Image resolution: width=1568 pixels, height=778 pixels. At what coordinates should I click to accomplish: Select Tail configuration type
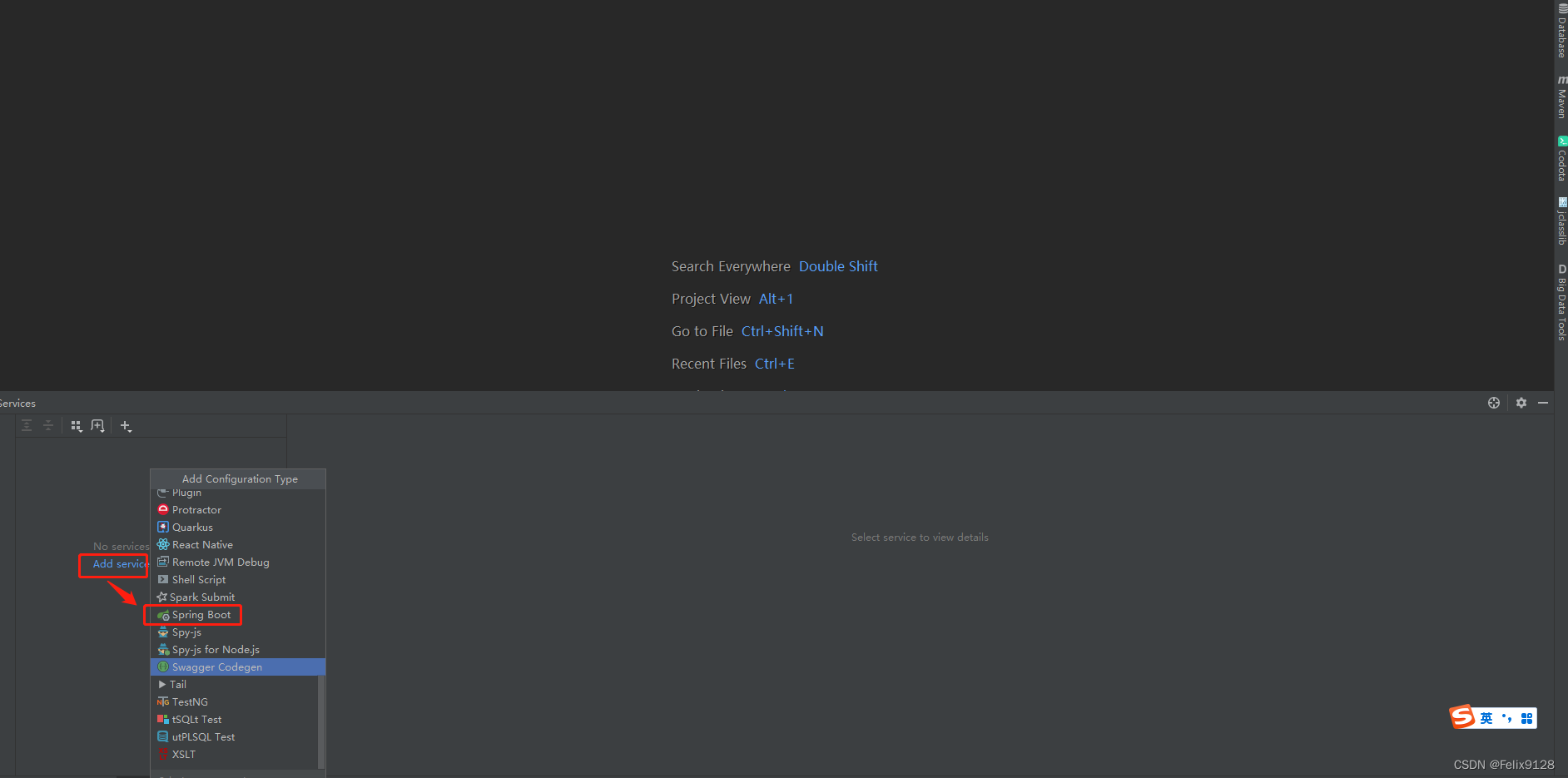pos(235,684)
